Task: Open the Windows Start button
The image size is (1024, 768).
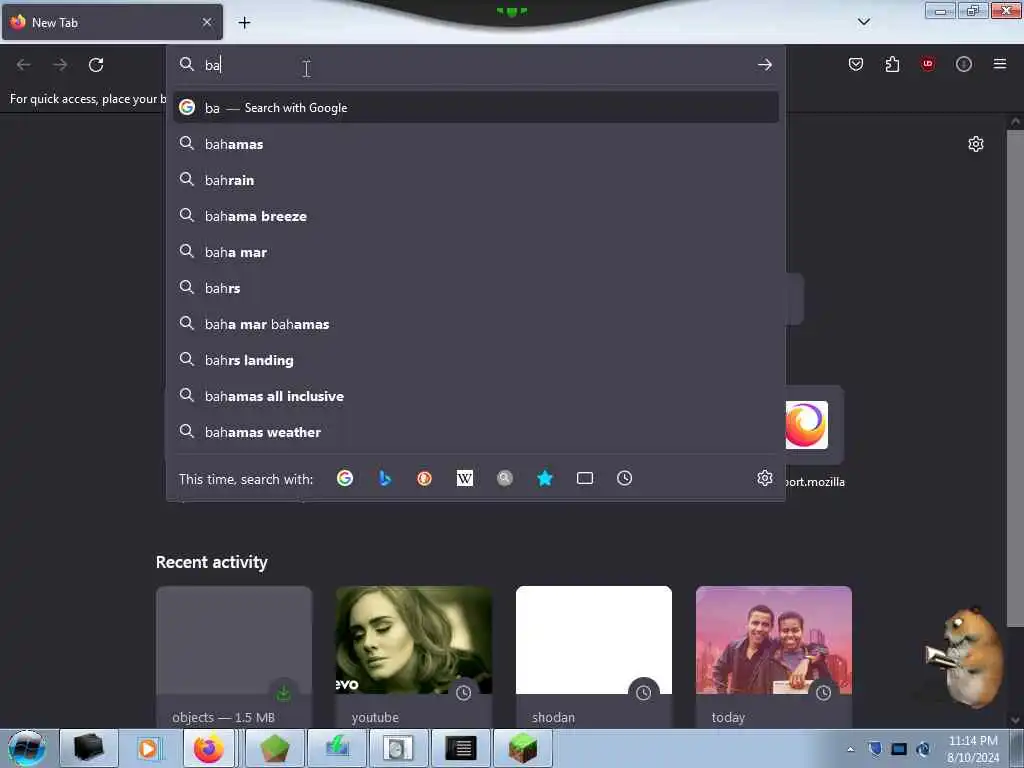Action: 27,748
